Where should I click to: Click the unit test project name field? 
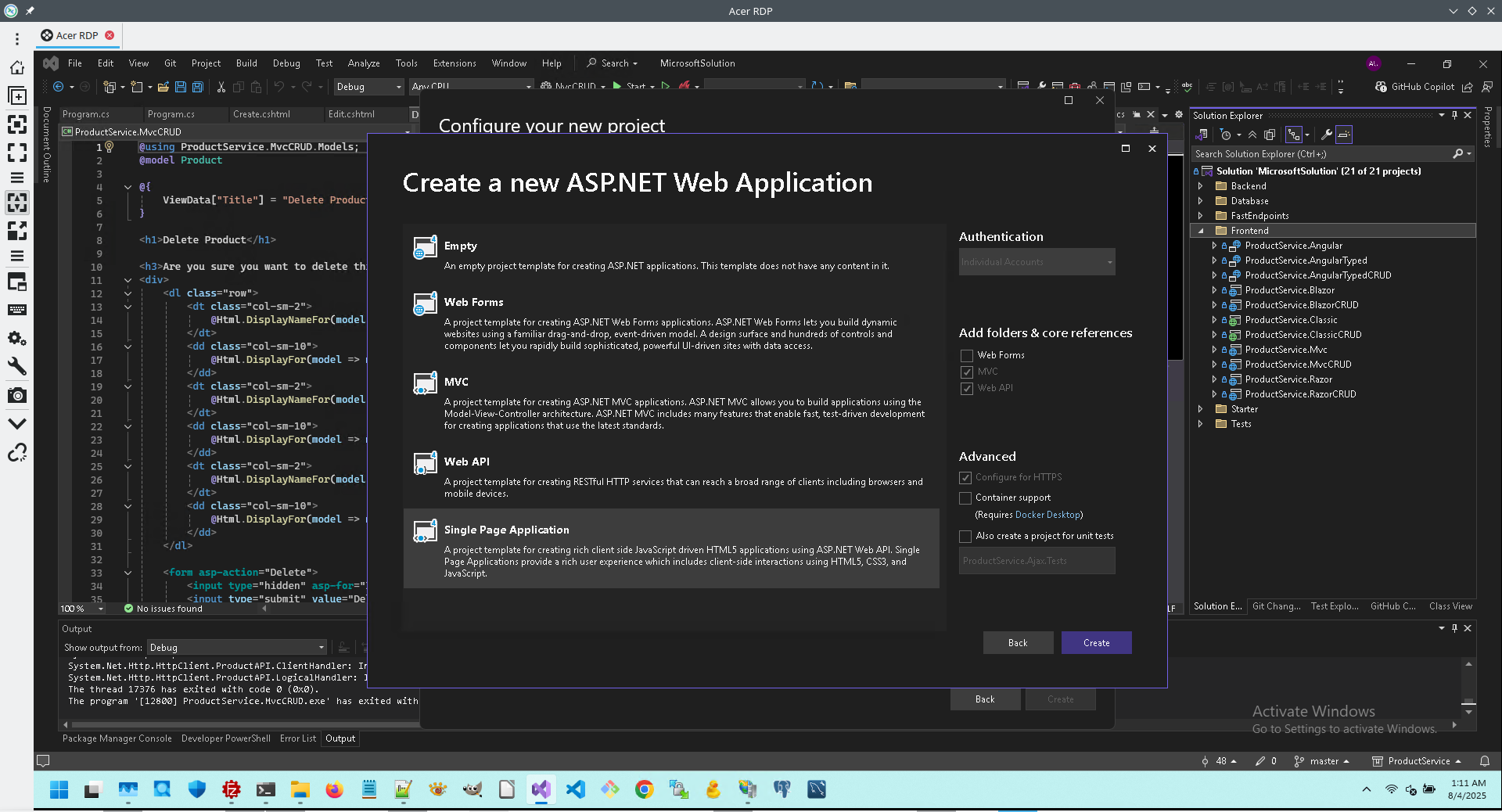(1037, 561)
